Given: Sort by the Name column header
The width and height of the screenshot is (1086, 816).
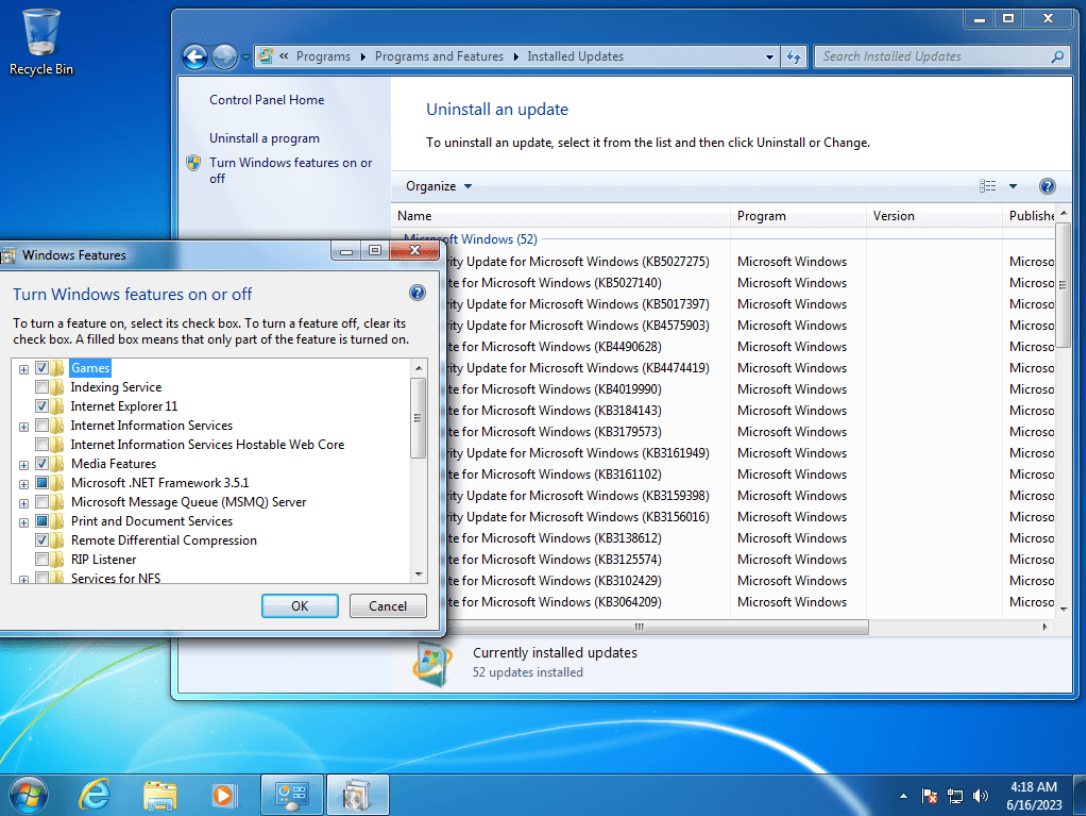Looking at the screenshot, I should 560,216.
